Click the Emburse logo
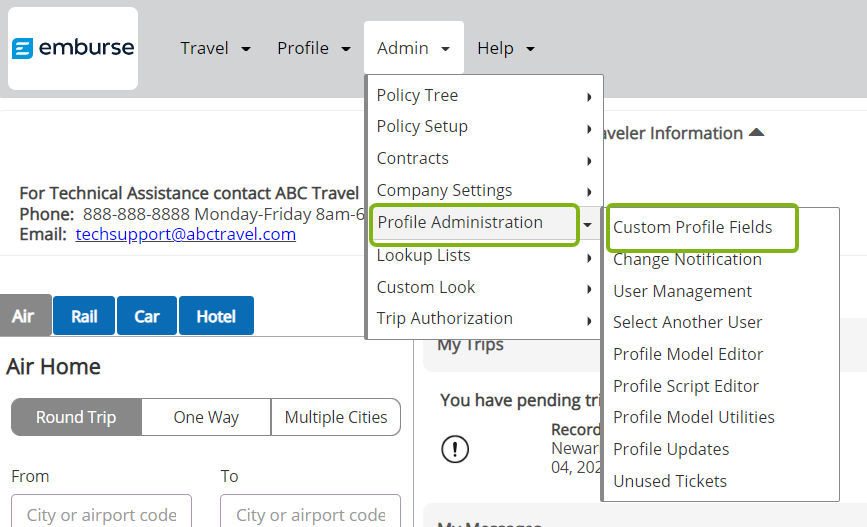867x527 pixels. 73,49
